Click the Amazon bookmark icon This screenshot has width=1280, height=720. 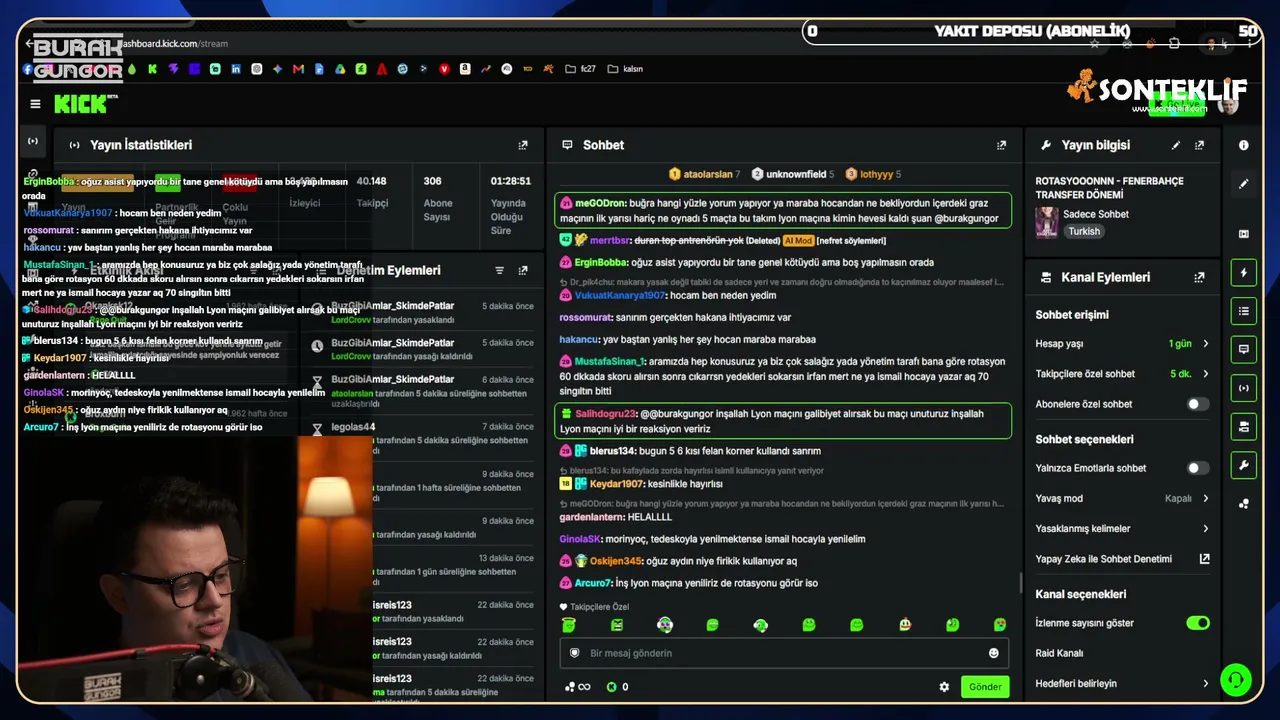[x=465, y=69]
